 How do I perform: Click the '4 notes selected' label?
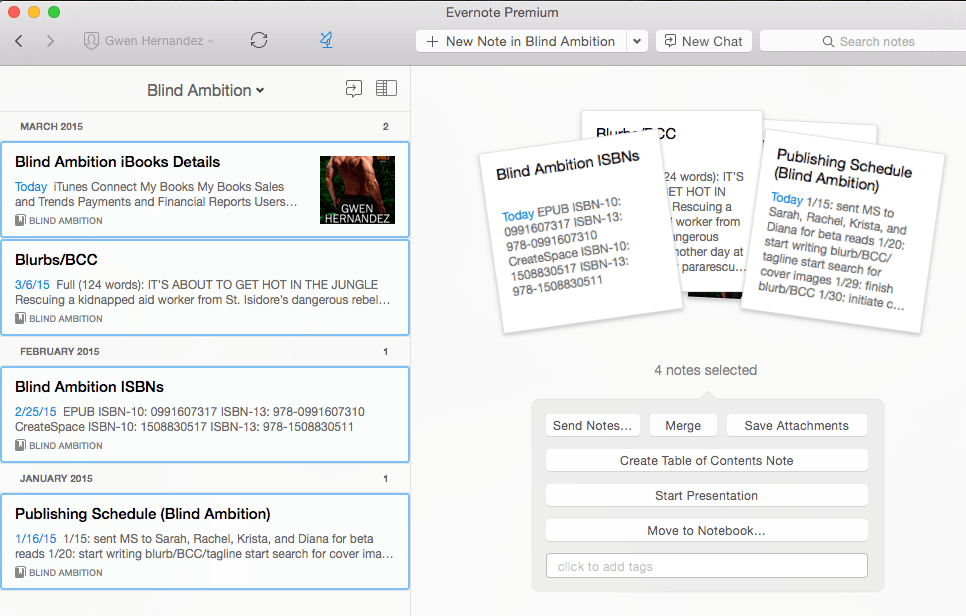(x=705, y=370)
